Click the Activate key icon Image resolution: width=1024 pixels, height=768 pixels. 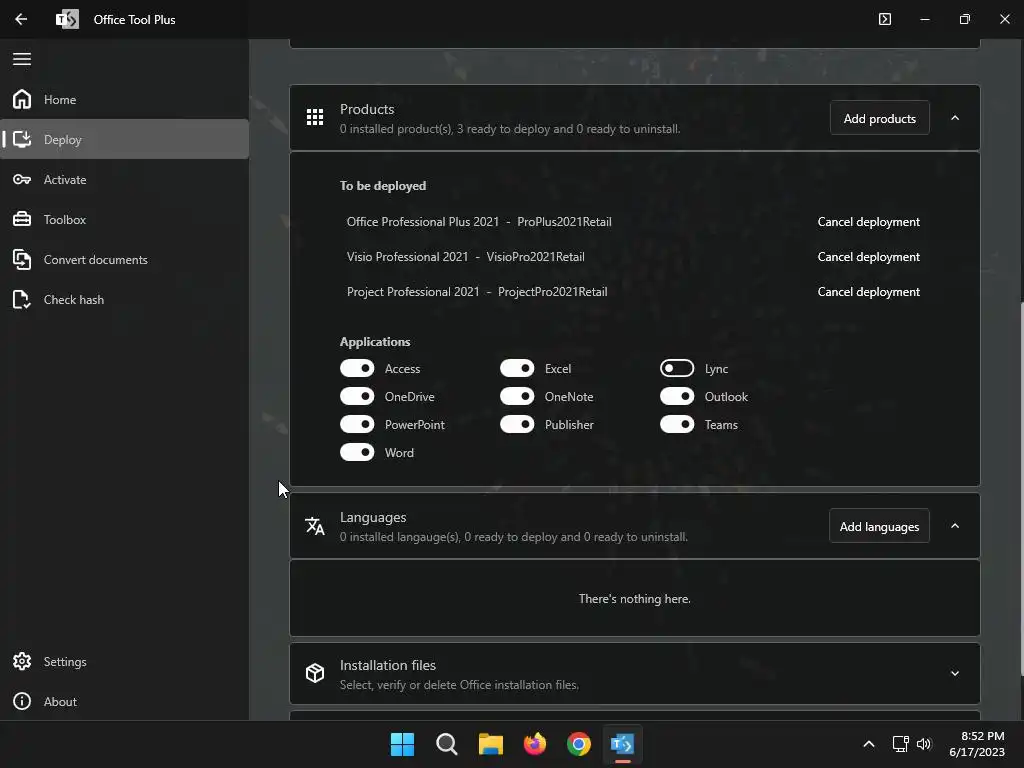click(x=22, y=179)
